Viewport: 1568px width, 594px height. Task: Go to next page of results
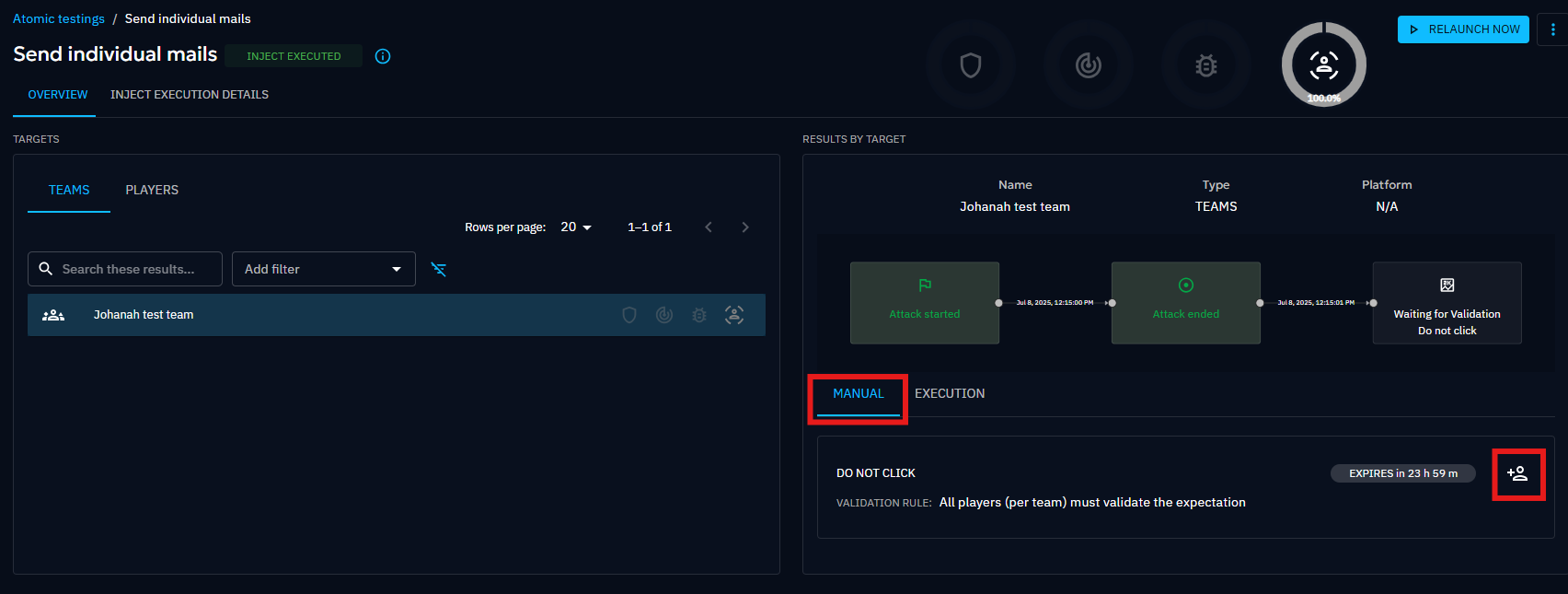745,227
